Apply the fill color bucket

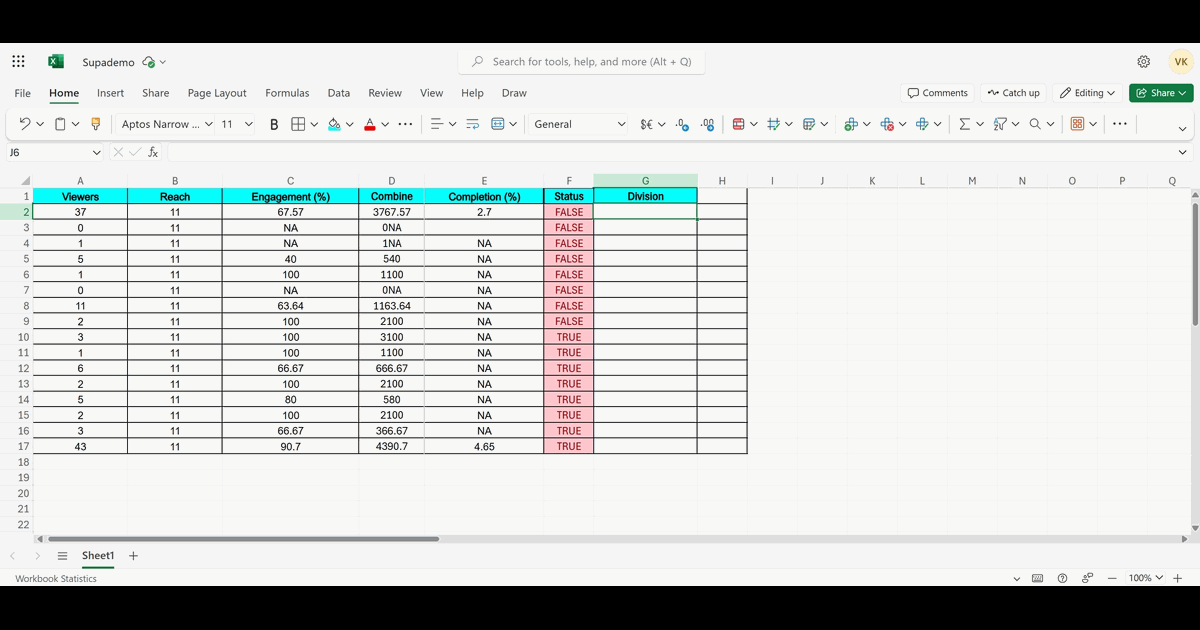point(334,124)
